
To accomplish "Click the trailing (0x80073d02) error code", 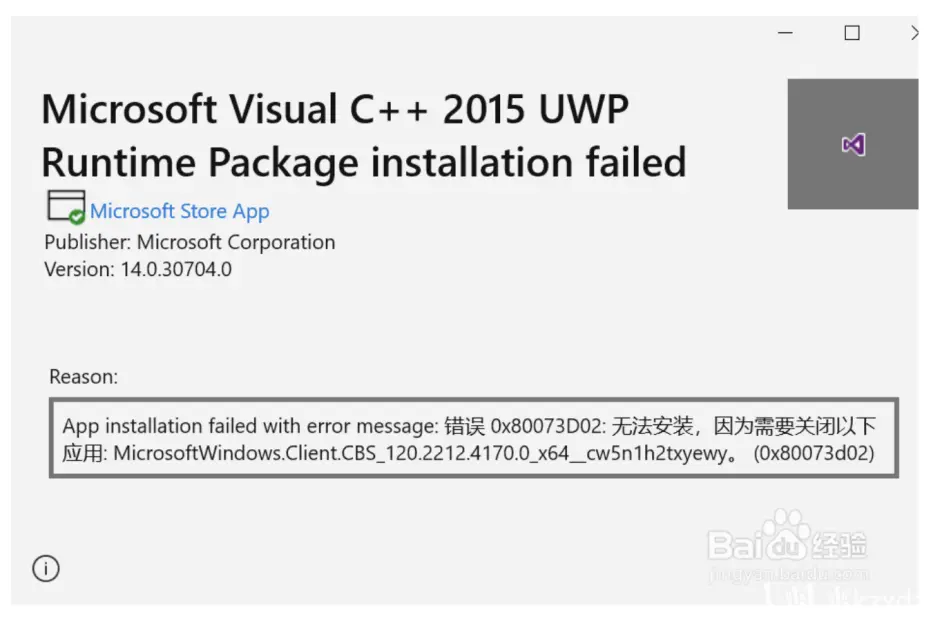I will (x=813, y=453).
